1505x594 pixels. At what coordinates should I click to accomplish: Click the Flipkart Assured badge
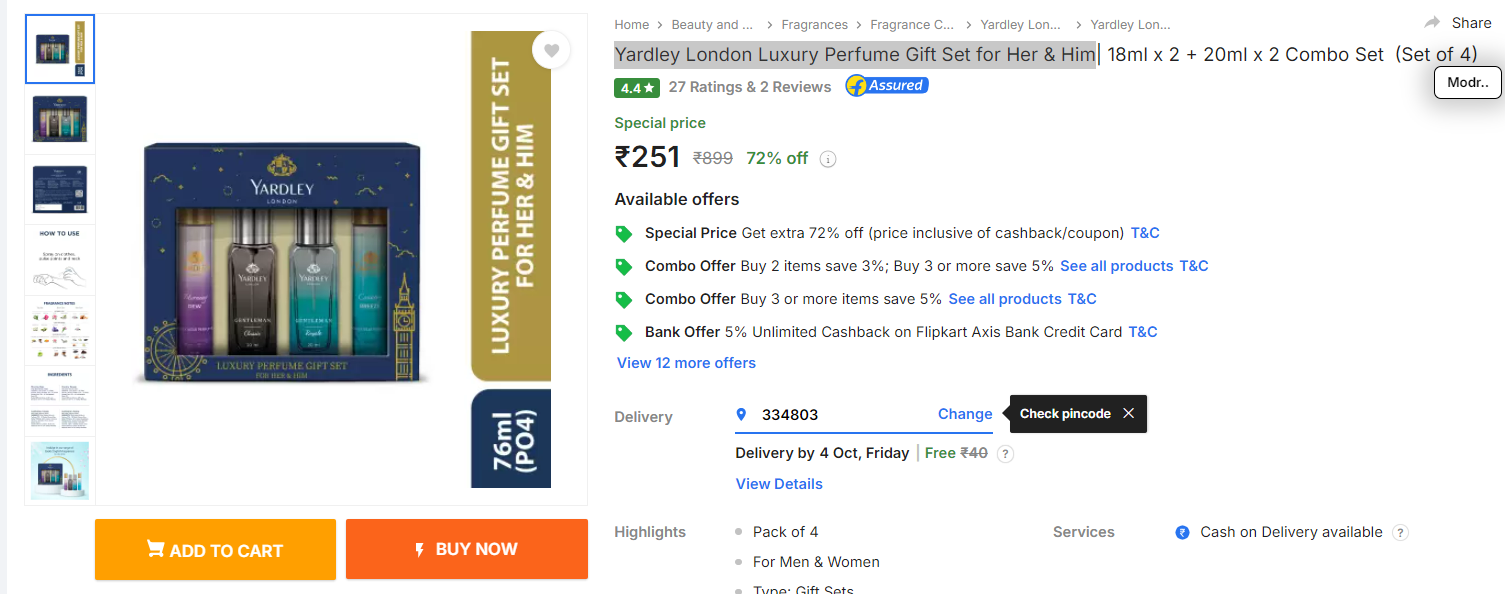pyautogui.click(x=887, y=86)
